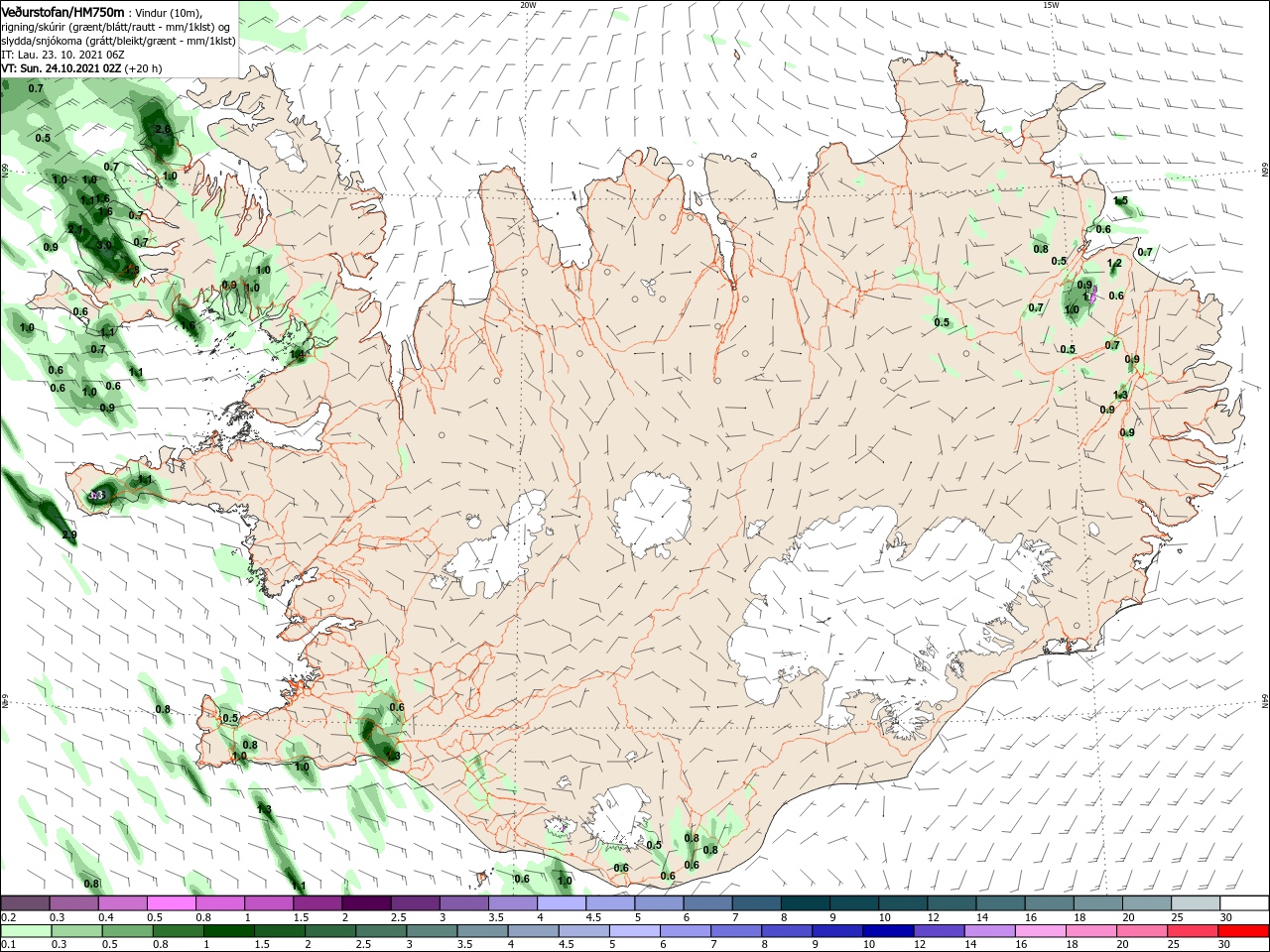Select the purple 12 swatch in lower legend row

(939, 931)
